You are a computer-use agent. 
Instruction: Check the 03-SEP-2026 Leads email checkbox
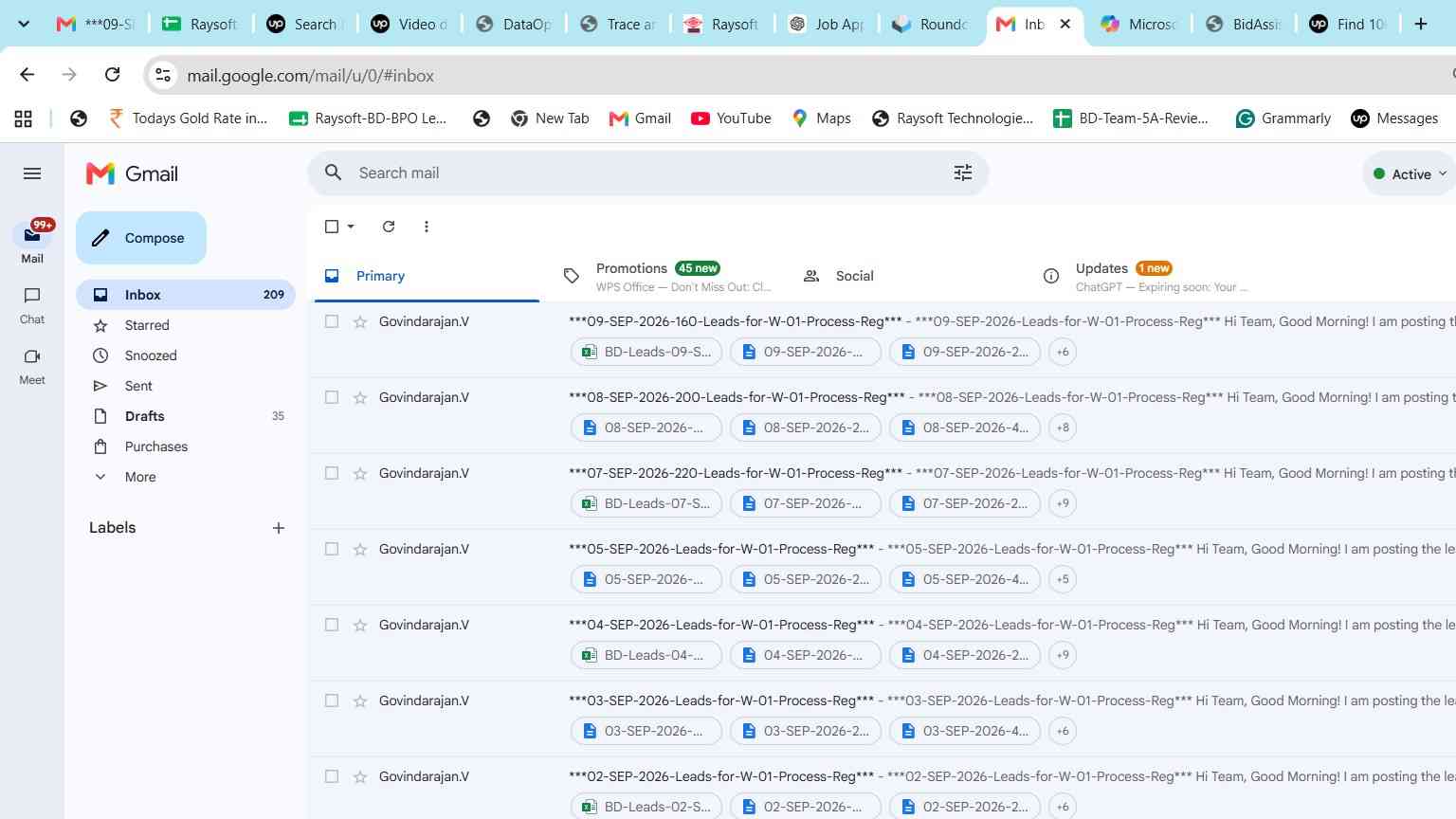click(x=332, y=701)
